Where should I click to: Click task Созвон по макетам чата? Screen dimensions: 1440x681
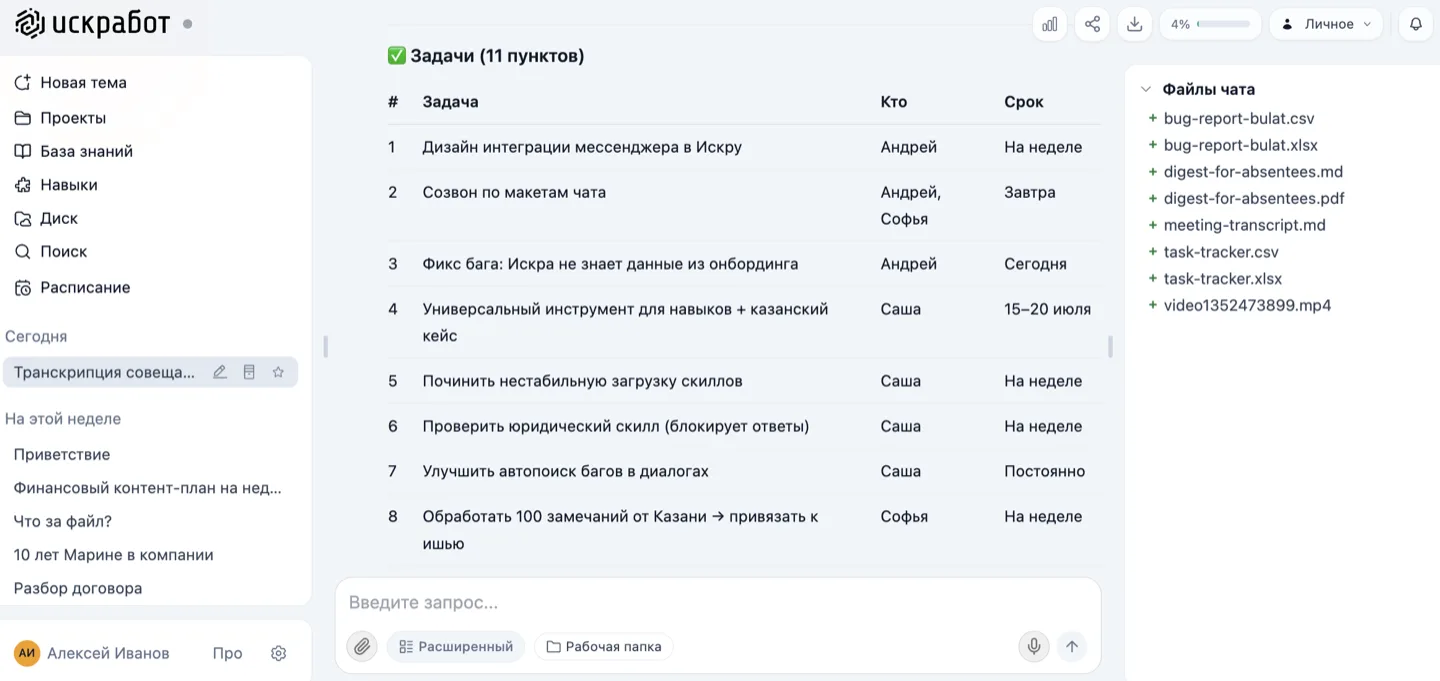coord(514,192)
